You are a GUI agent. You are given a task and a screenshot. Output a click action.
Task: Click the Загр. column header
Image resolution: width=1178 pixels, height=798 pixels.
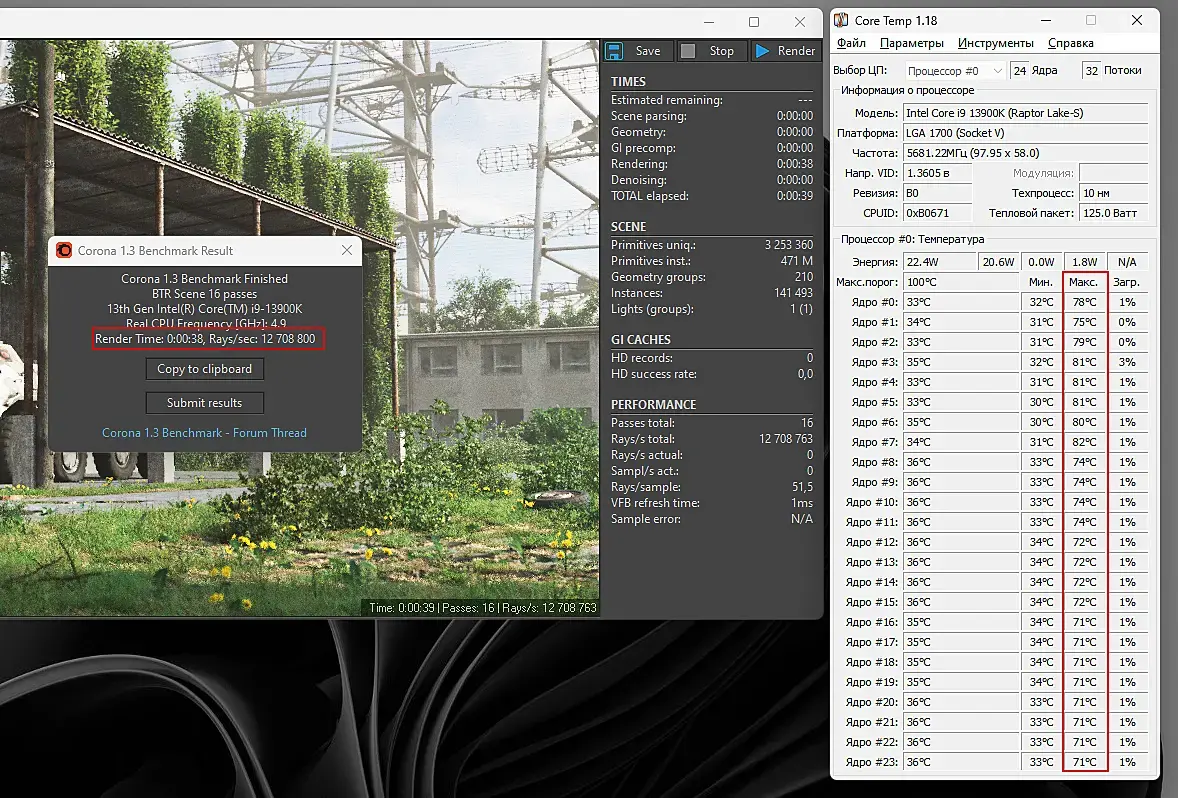[1126, 282]
